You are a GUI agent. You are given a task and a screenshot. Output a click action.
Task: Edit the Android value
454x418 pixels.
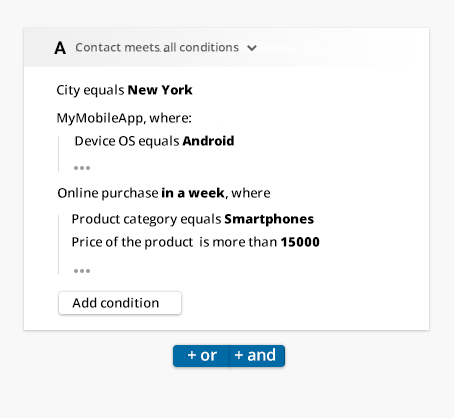[208, 141]
